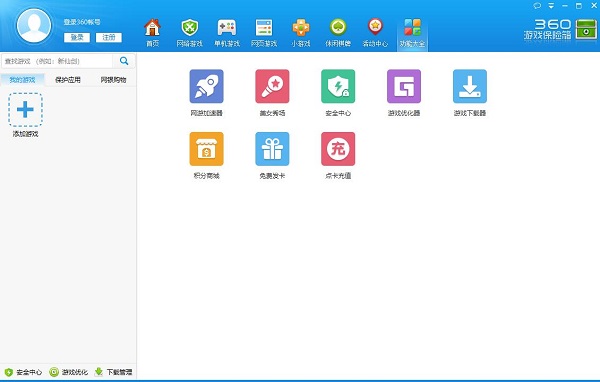Focus the 查找游戏 search field

[57, 61]
